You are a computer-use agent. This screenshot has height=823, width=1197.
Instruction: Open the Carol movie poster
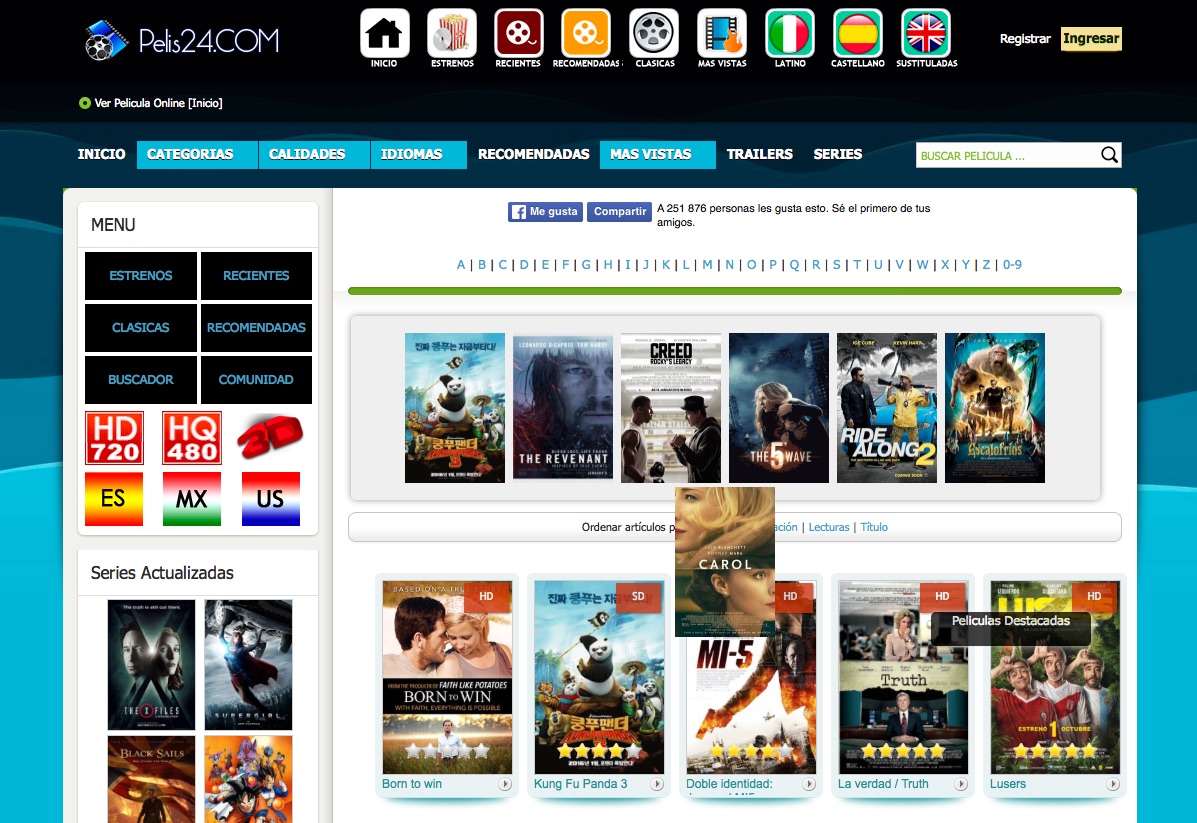coord(725,562)
